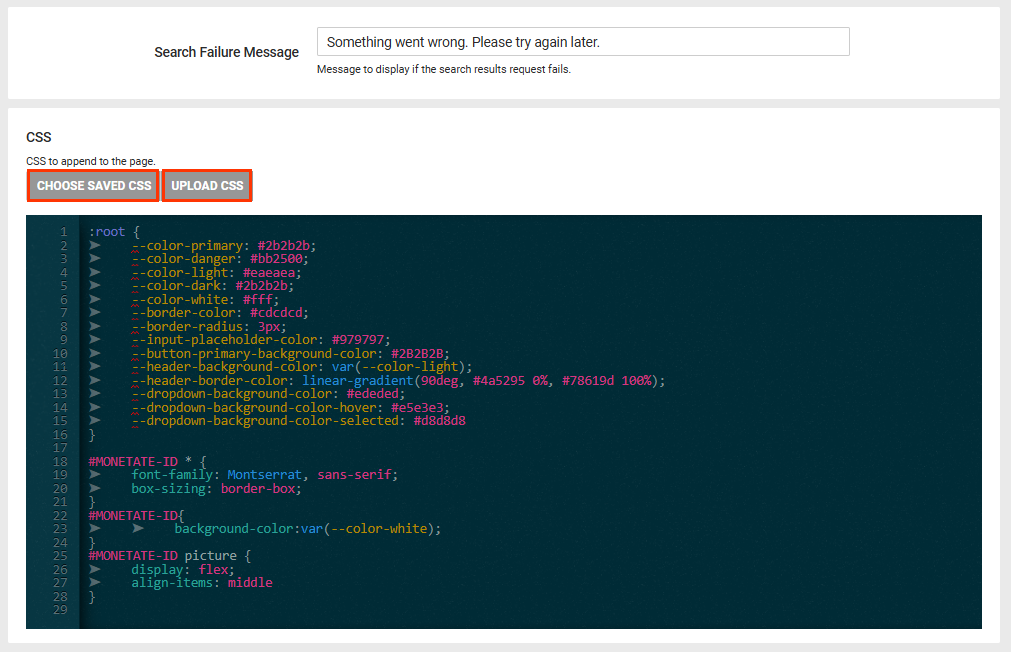Image resolution: width=1011 pixels, height=652 pixels.
Task: Click the #MONETATE-ID picture selector
Action: pyautogui.click(x=162, y=557)
